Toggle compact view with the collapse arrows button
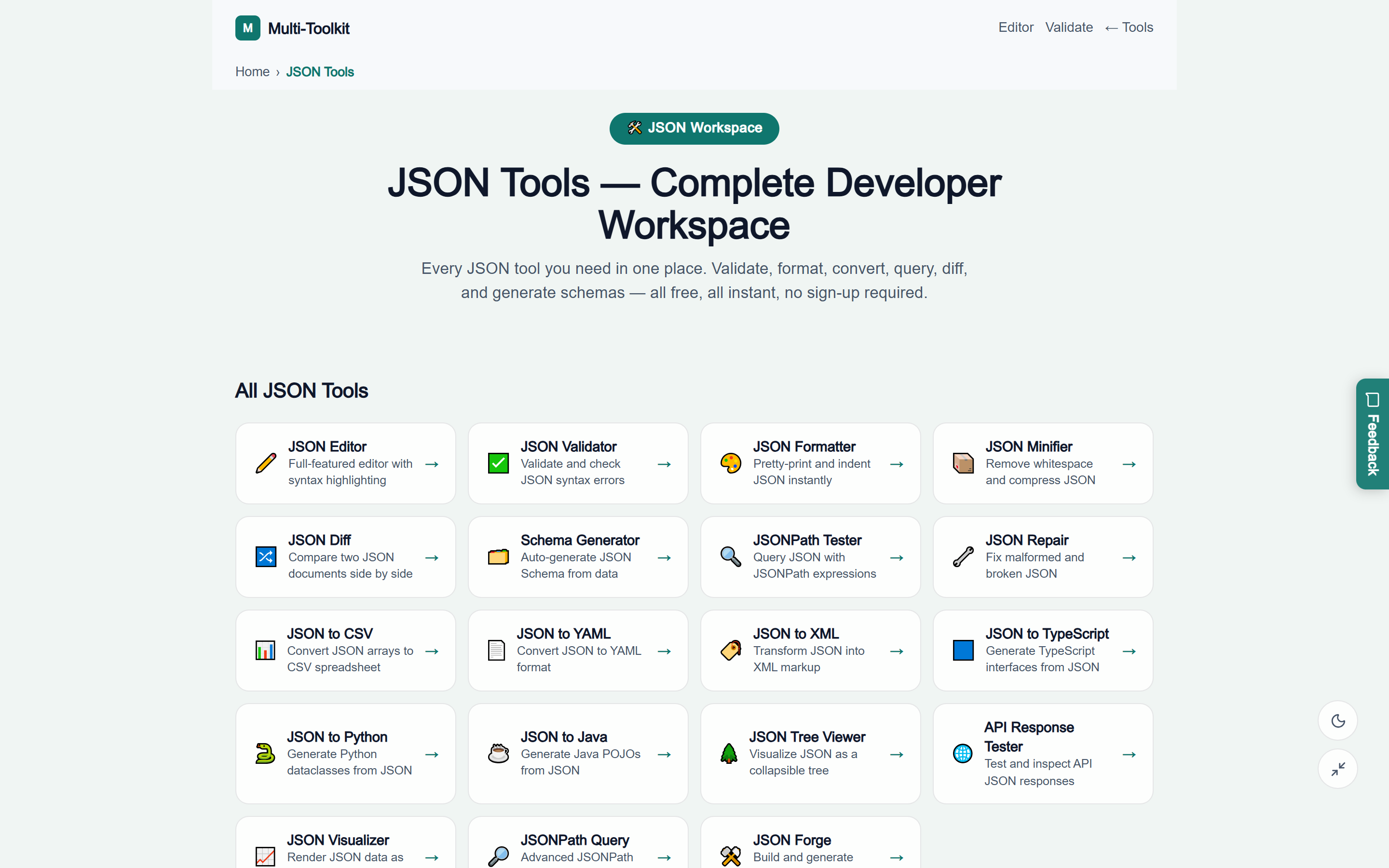The image size is (1389, 868). tap(1338, 769)
